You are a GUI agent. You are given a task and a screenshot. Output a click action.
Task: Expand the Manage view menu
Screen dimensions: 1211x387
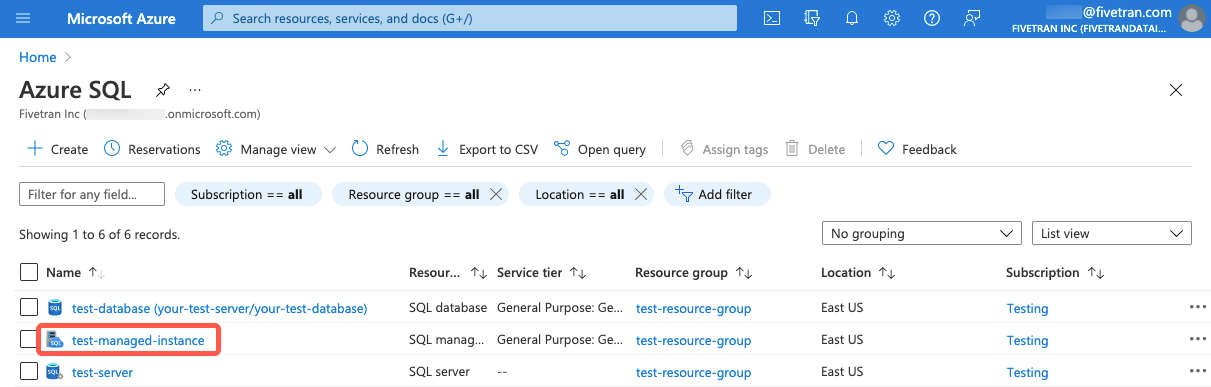276,149
